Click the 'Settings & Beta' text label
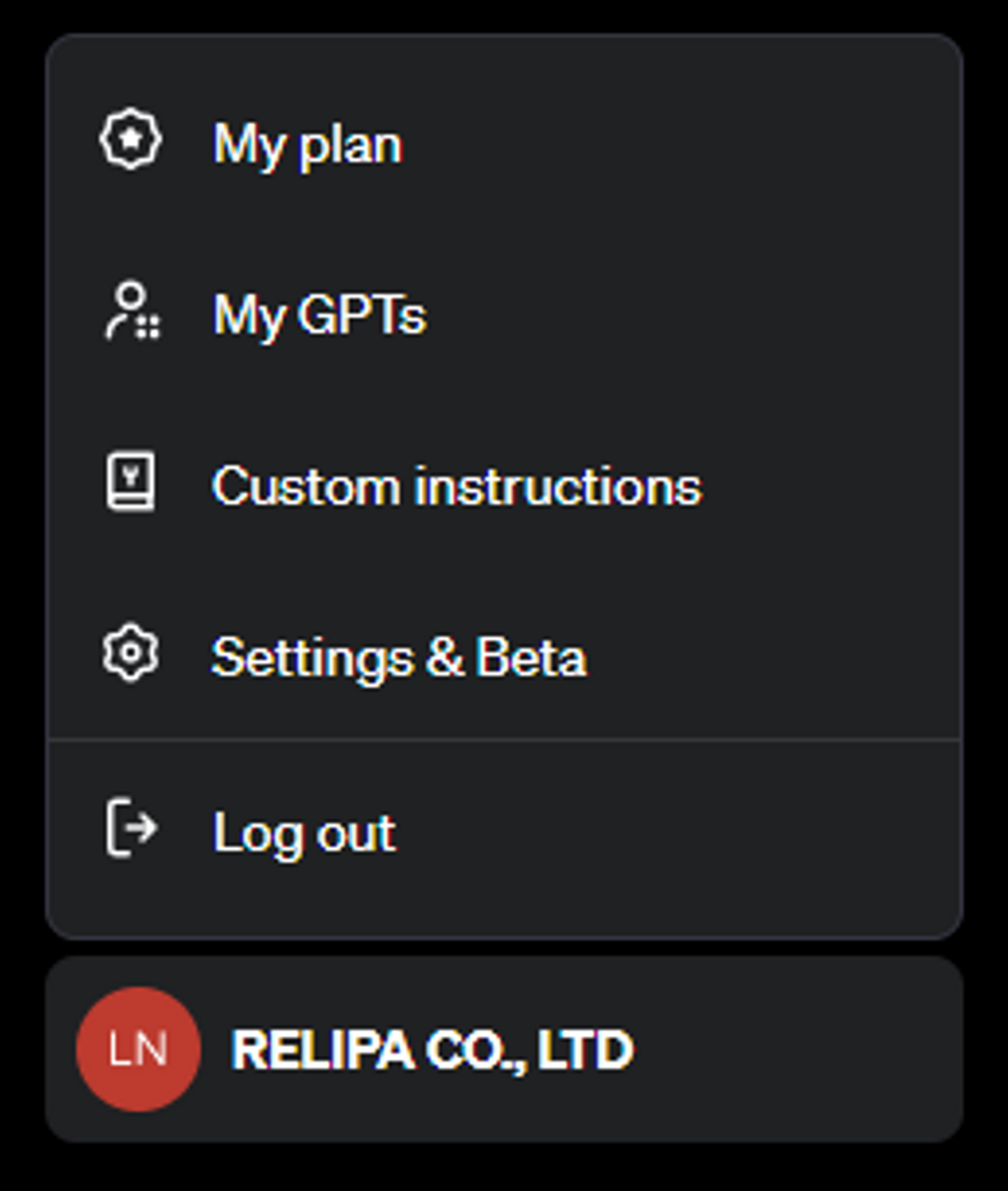Image resolution: width=1008 pixels, height=1191 pixels. 399,657
